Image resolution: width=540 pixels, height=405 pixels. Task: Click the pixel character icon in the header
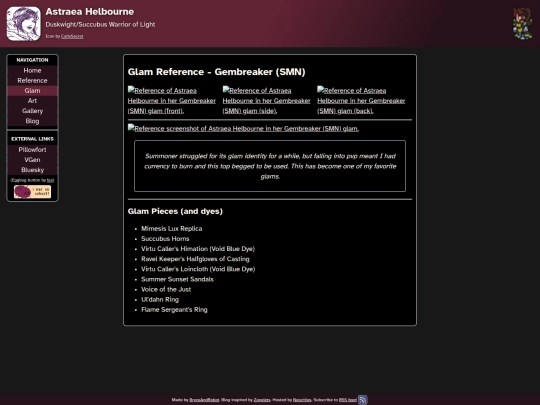[522, 24]
